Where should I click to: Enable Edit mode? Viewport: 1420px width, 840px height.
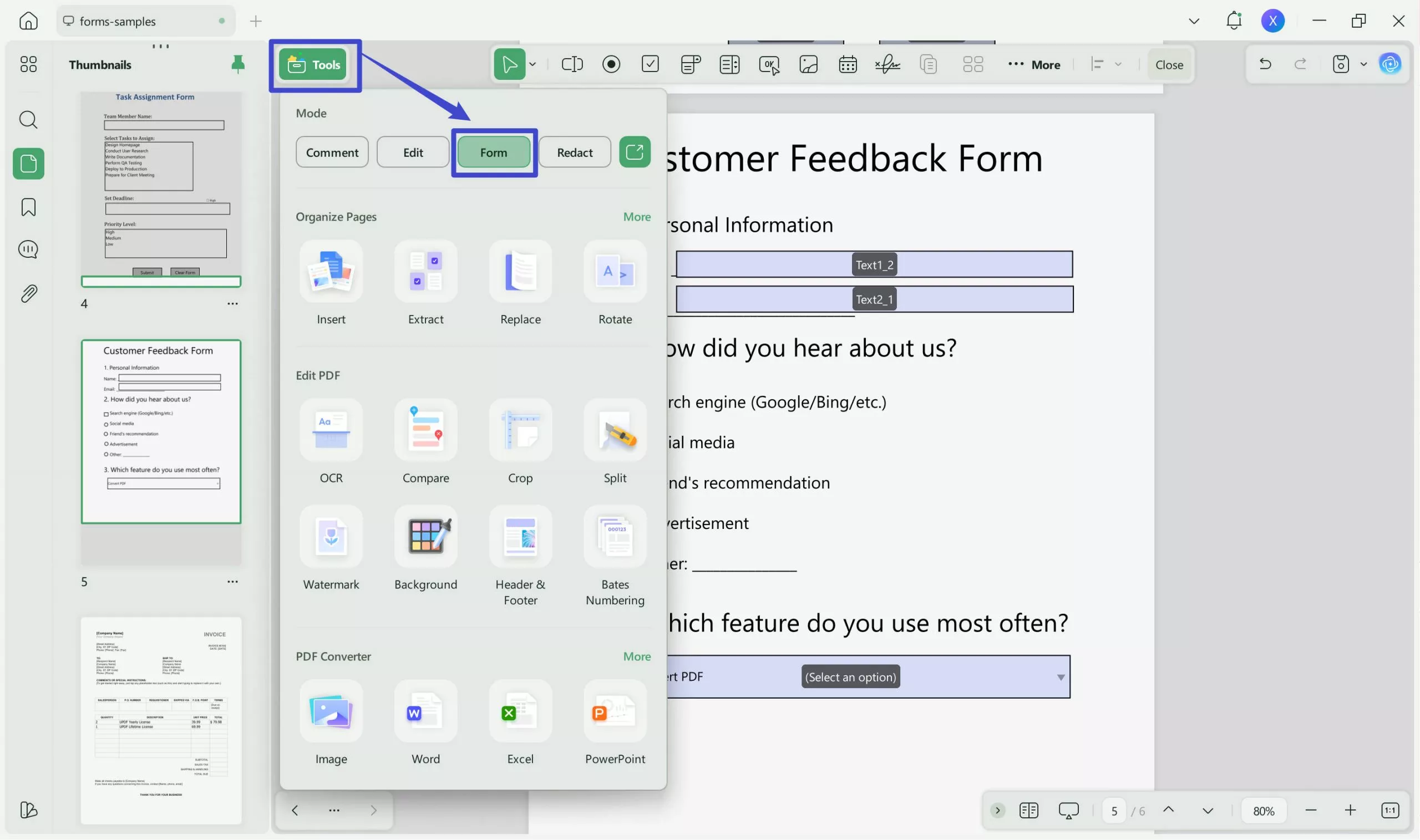click(412, 152)
